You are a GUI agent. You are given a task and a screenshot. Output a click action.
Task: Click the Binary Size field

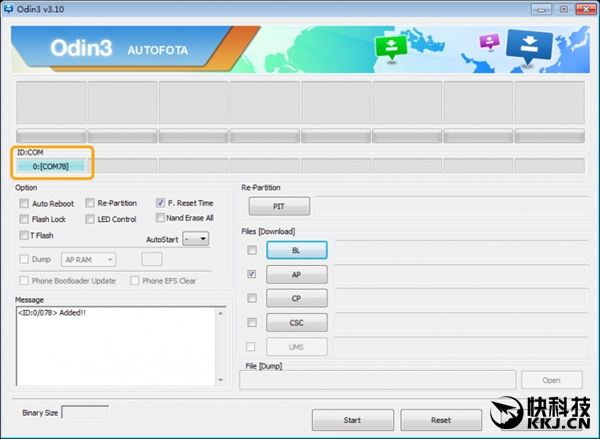(x=85, y=412)
